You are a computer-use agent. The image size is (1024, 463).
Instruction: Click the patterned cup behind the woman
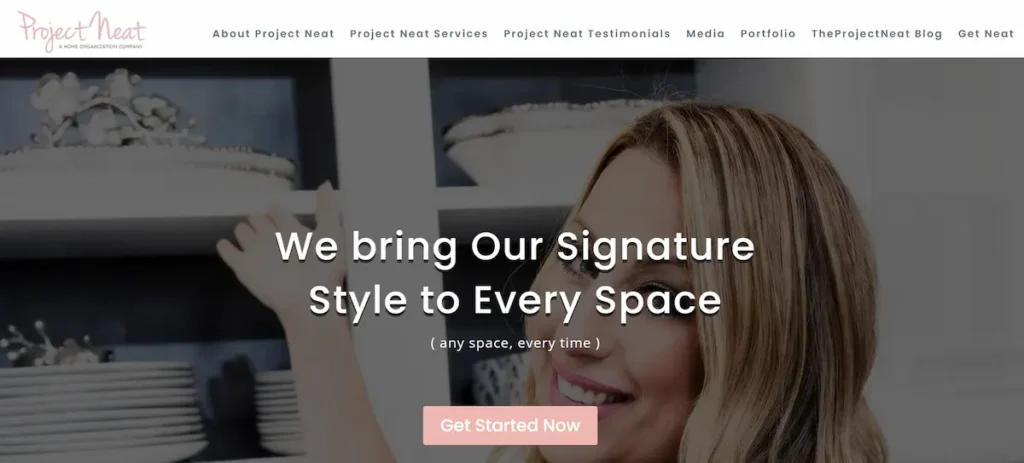(x=502, y=380)
